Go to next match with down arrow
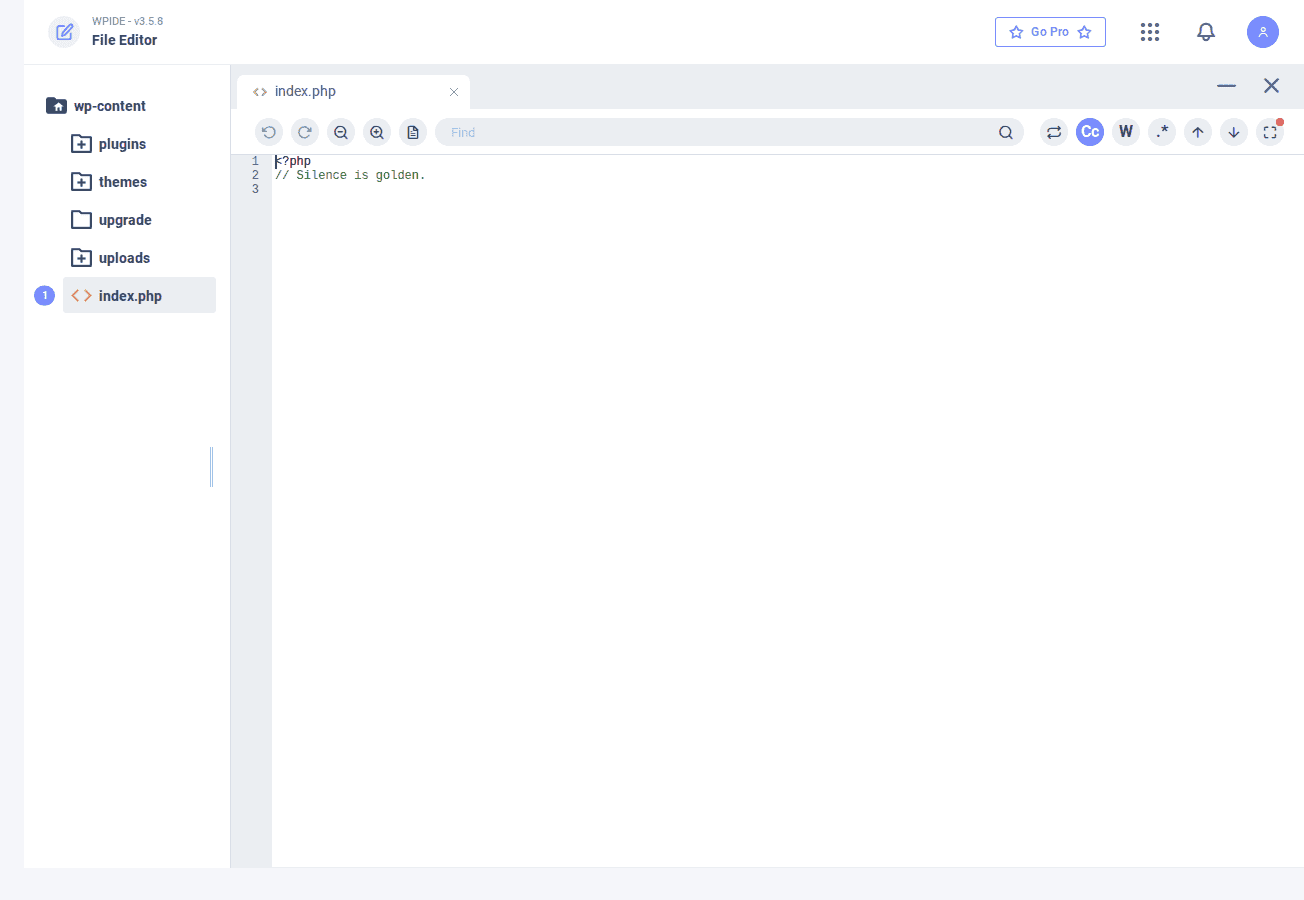The image size is (1304, 900). pos(1234,132)
